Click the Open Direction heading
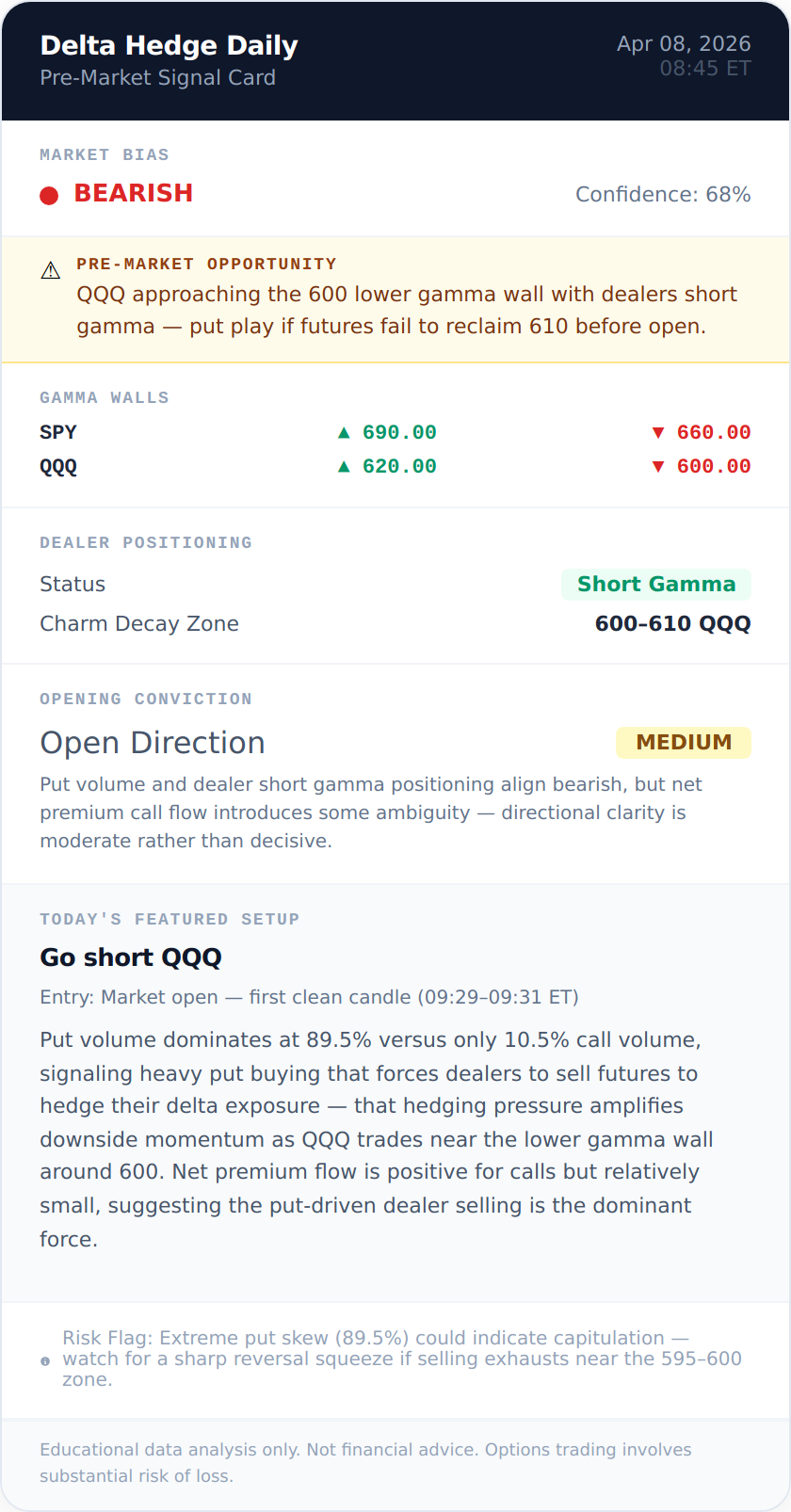This screenshot has width=791, height=1512. [x=153, y=743]
